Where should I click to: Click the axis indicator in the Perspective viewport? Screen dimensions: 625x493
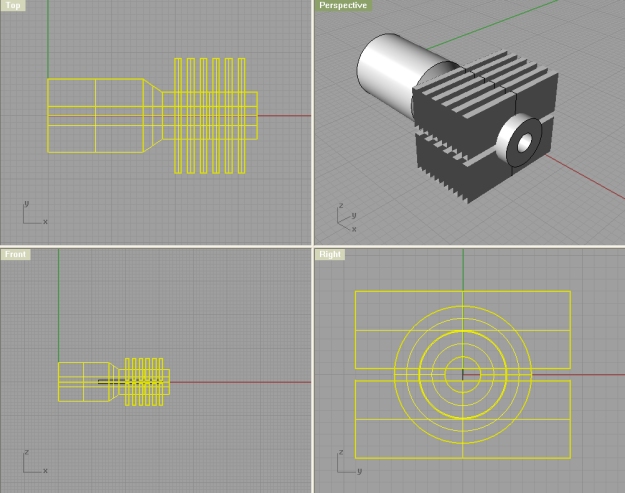(x=346, y=218)
